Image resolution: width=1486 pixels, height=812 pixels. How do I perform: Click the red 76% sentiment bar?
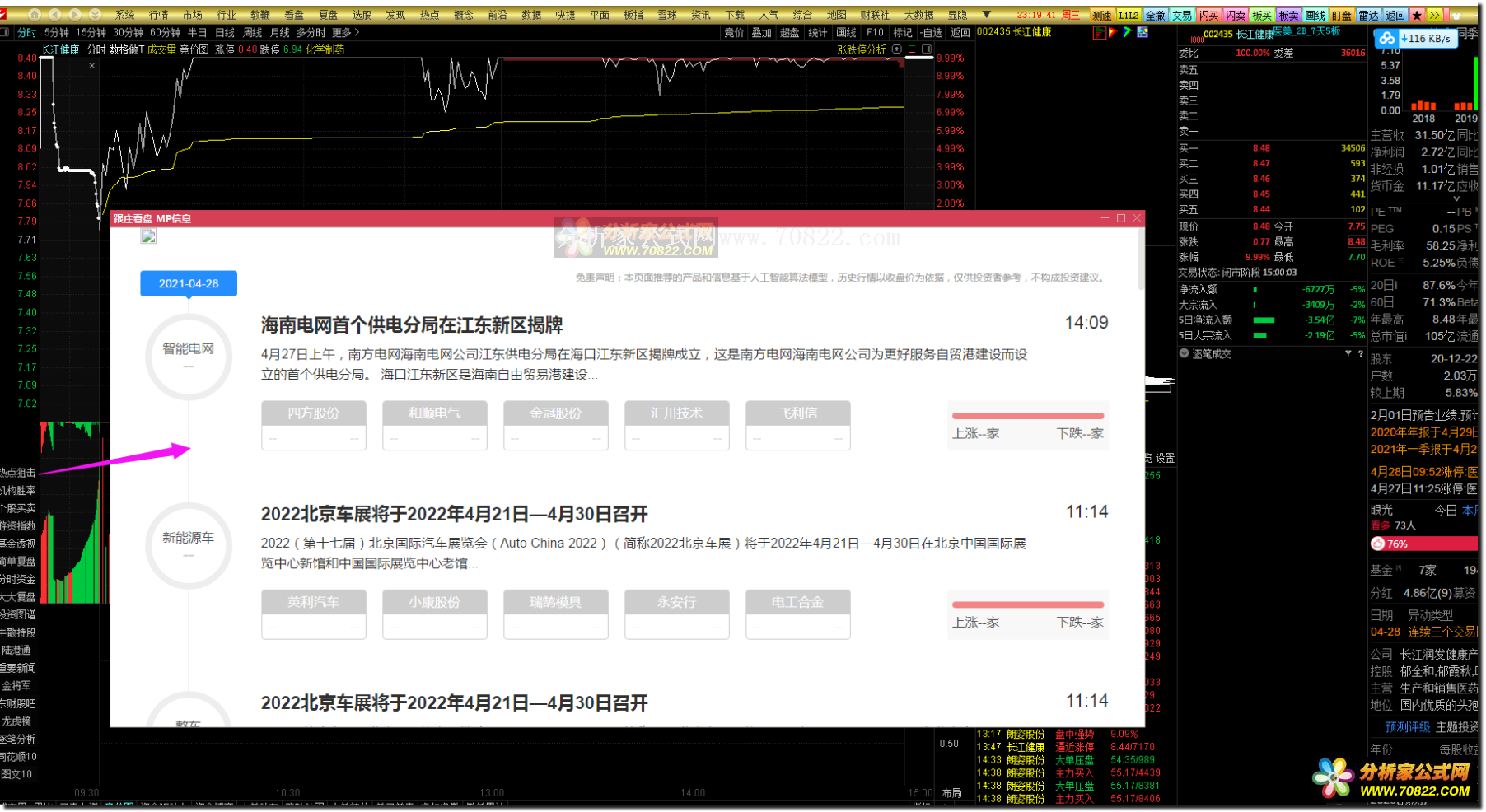(1423, 544)
